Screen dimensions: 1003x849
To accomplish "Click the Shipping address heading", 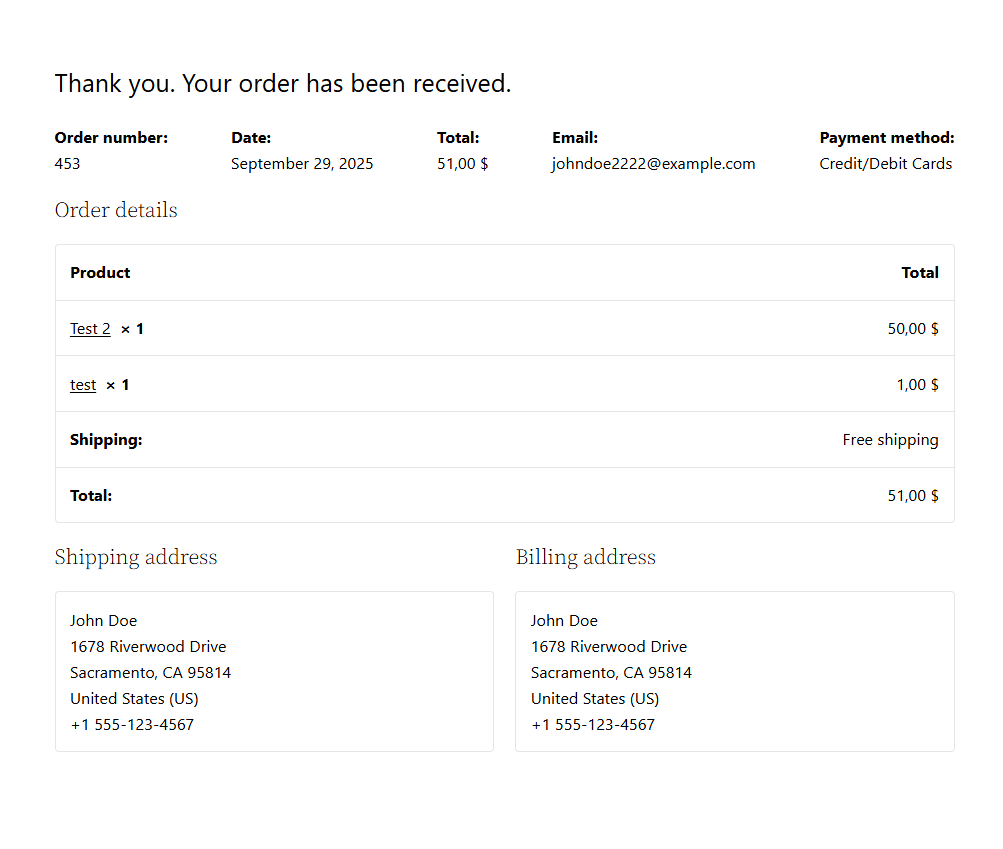I will (136, 557).
